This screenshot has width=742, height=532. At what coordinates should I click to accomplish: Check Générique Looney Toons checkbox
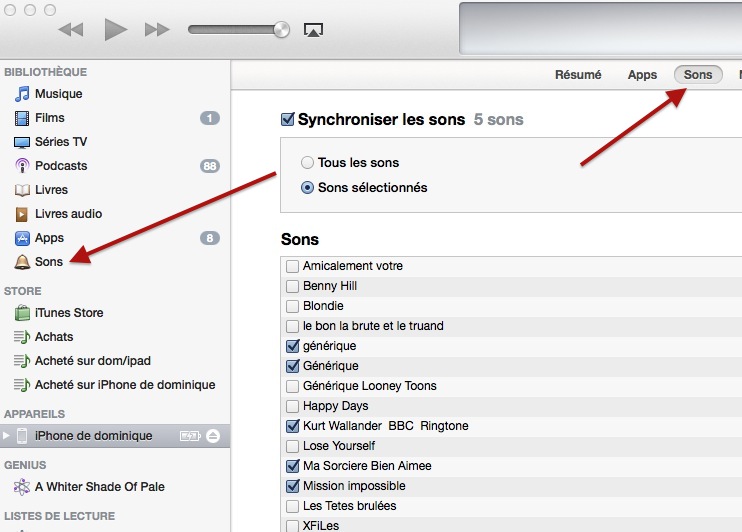292,386
